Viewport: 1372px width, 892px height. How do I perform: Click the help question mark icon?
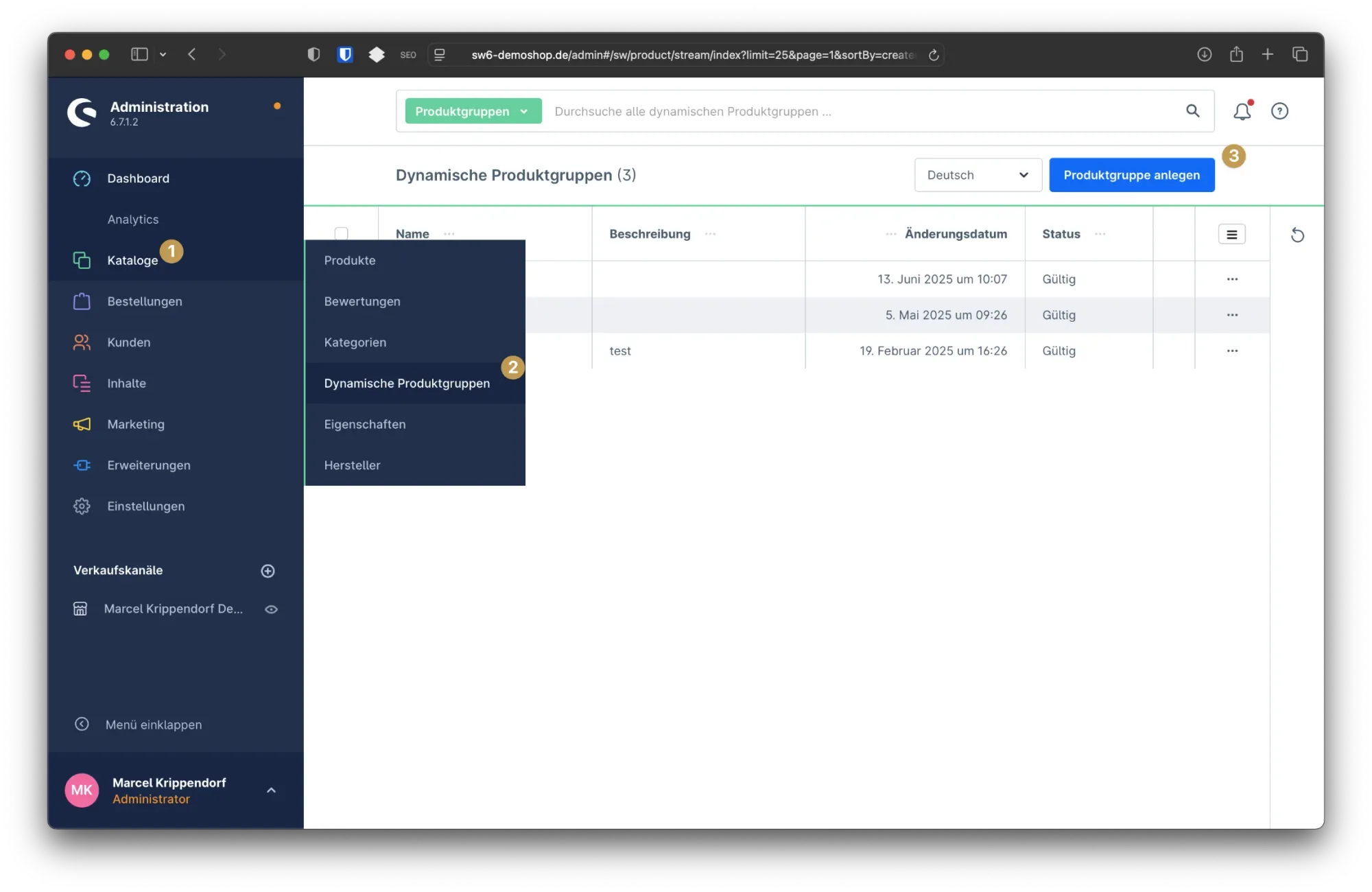click(x=1280, y=111)
